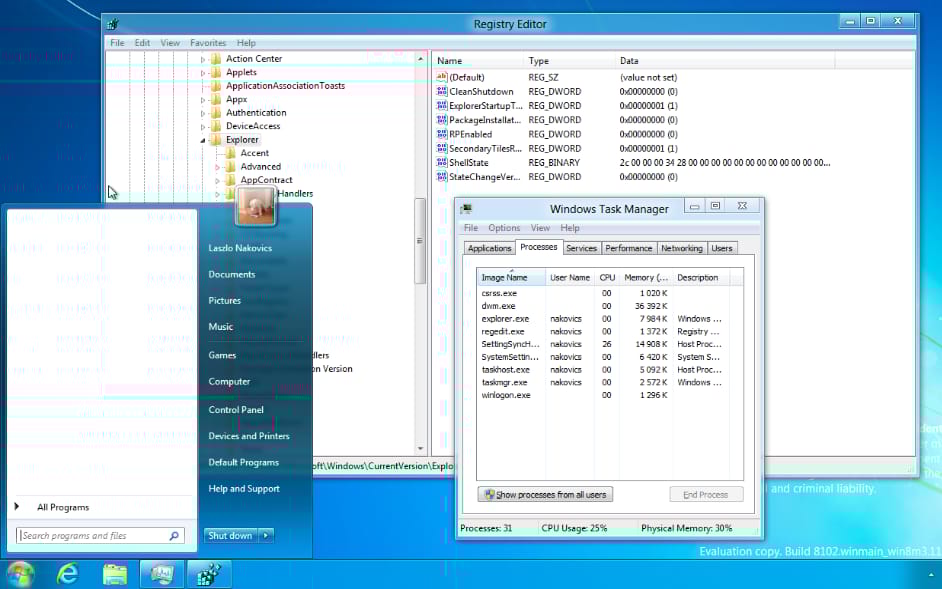
Task: Open Control Panel from Start menu
Action: pyautogui.click(x=236, y=409)
